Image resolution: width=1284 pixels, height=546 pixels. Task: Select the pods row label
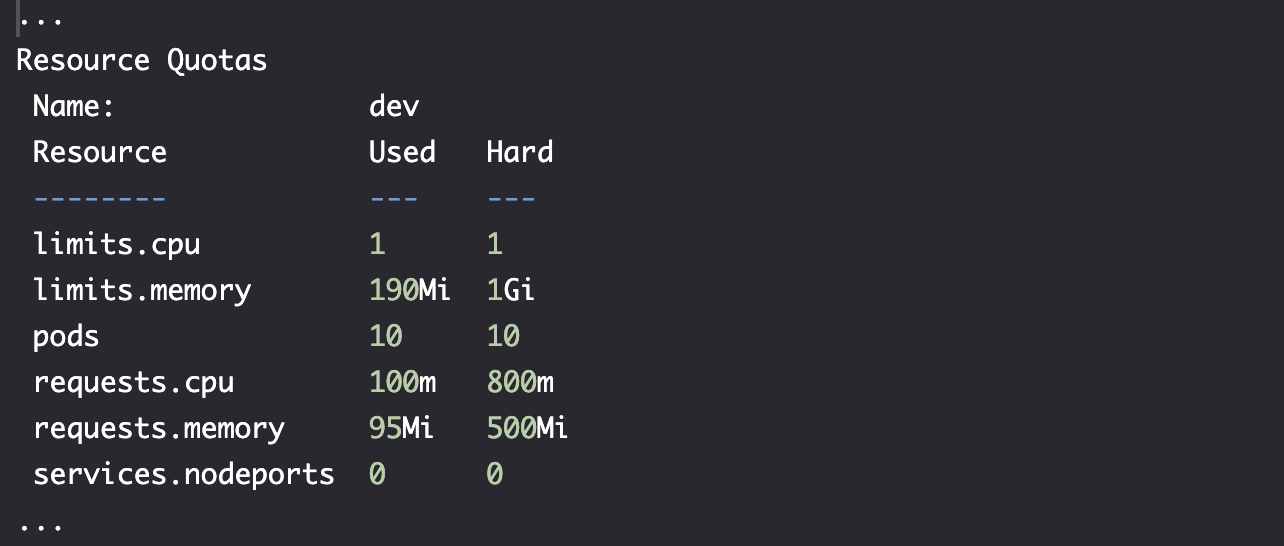click(66, 336)
